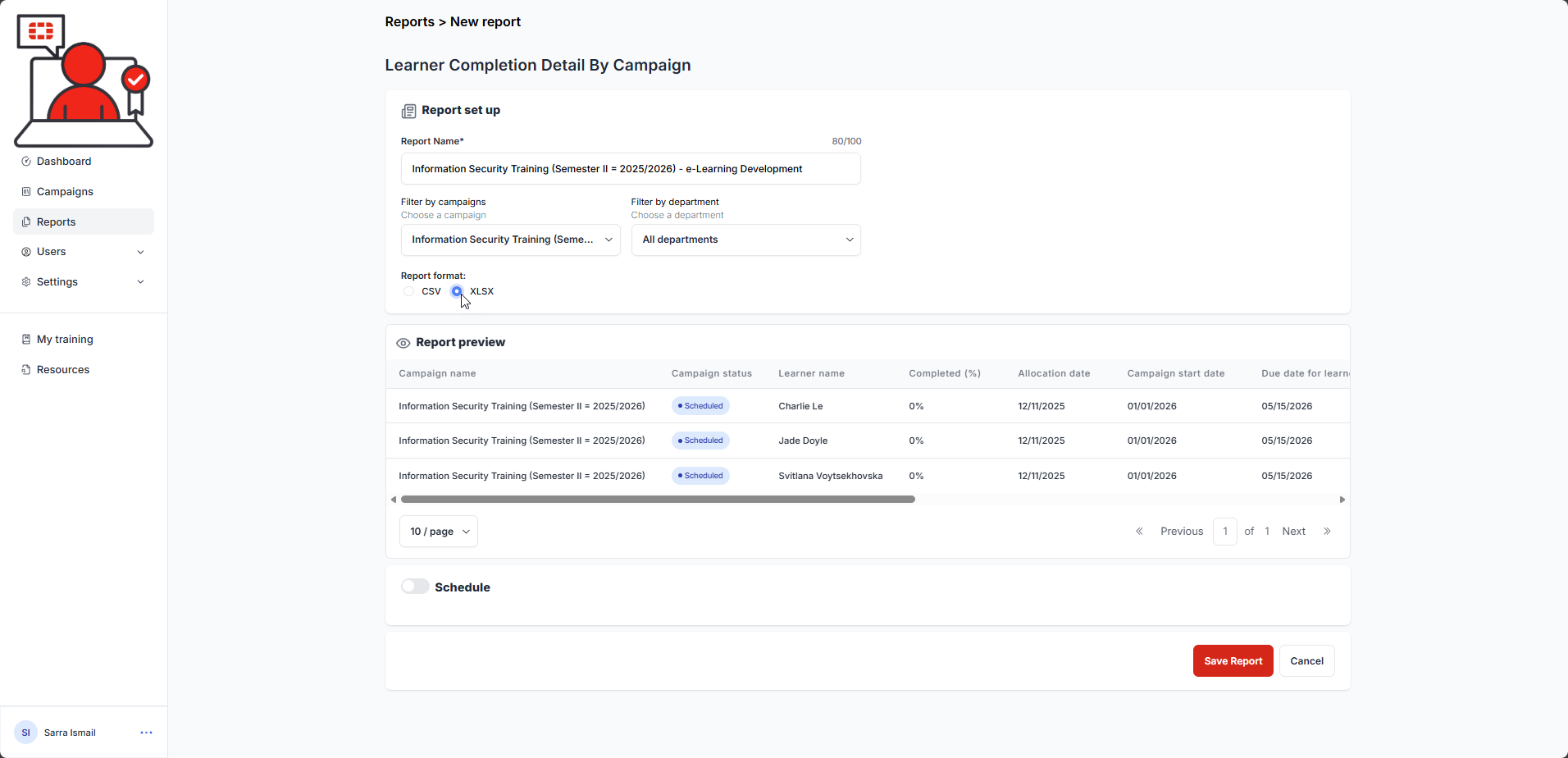Image resolution: width=1568 pixels, height=758 pixels.
Task: Expand the Users menu chevron
Action: coord(141,252)
